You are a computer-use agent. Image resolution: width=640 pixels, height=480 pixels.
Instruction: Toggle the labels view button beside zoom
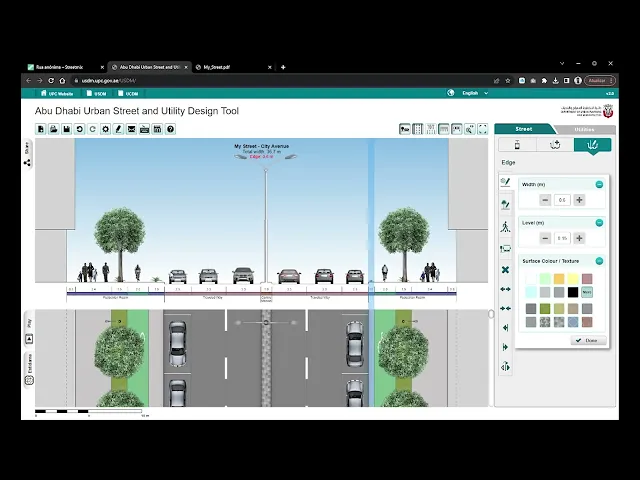point(457,129)
